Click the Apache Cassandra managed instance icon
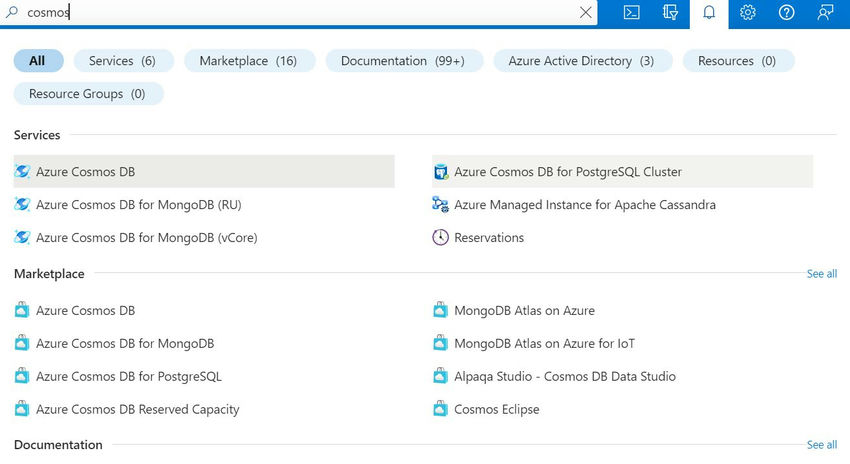 (440, 205)
